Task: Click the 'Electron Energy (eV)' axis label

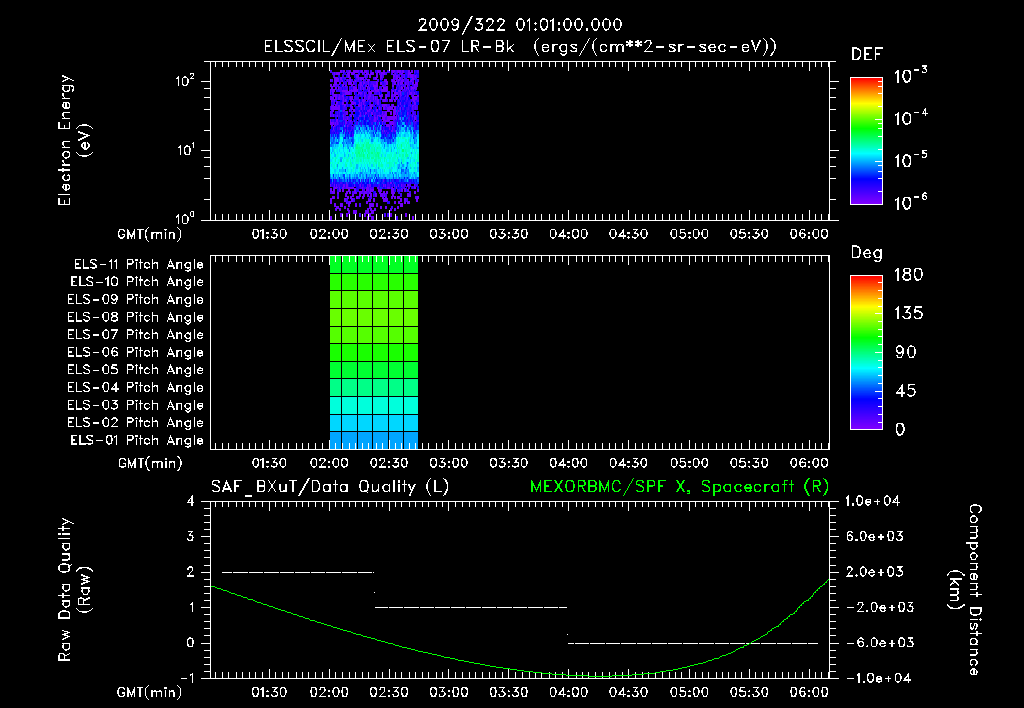Action: coord(74,140)
